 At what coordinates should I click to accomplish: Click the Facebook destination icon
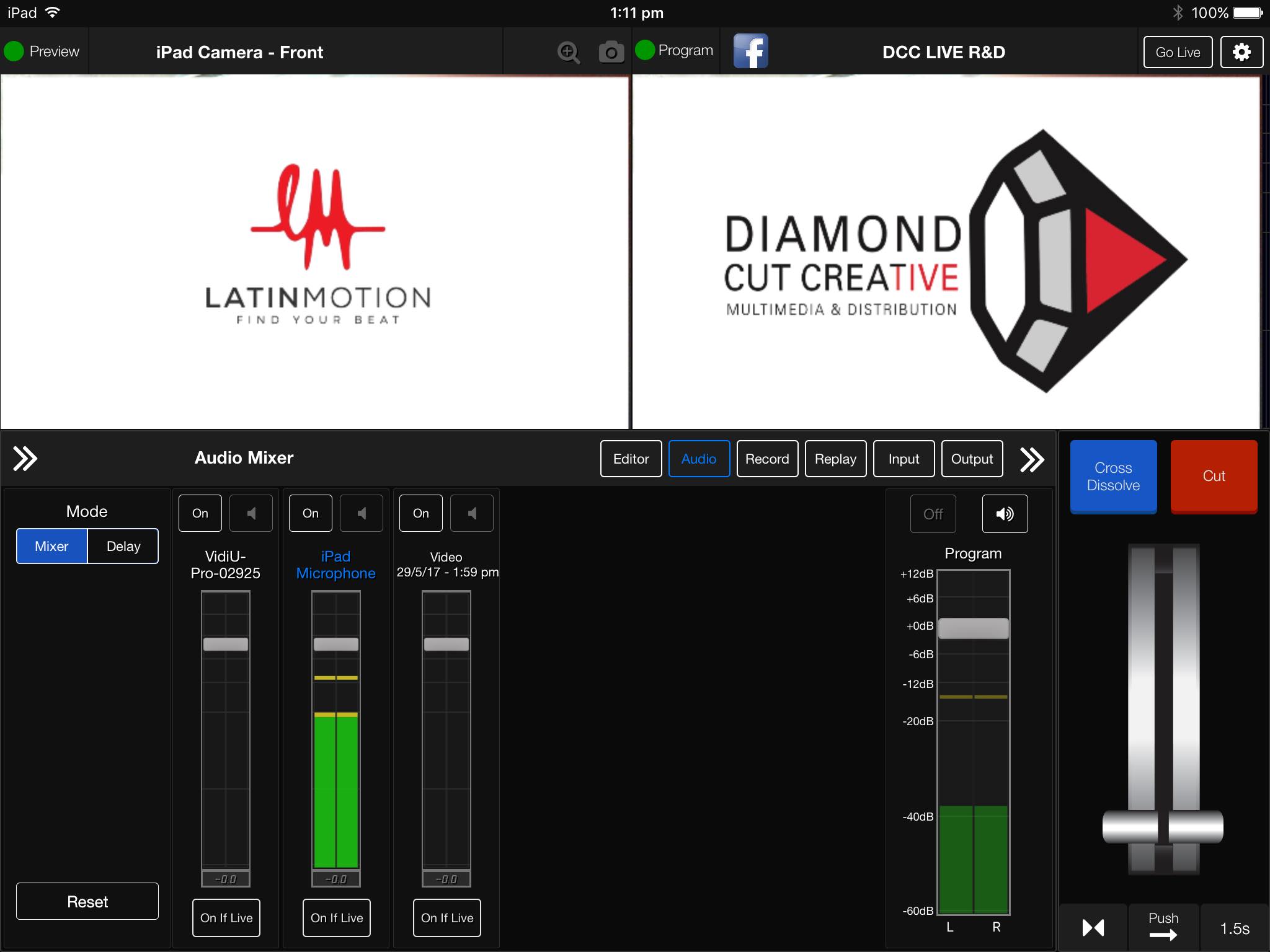point(750,51)
